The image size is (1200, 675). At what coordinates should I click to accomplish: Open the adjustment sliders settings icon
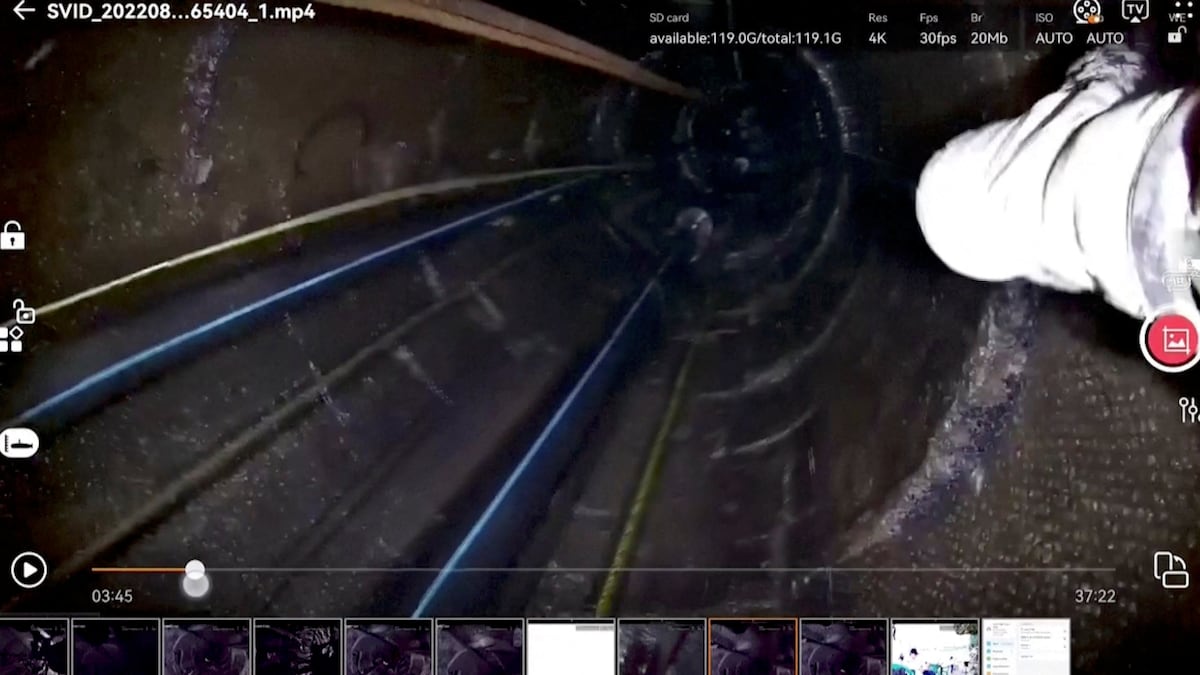coord(1188,408)
